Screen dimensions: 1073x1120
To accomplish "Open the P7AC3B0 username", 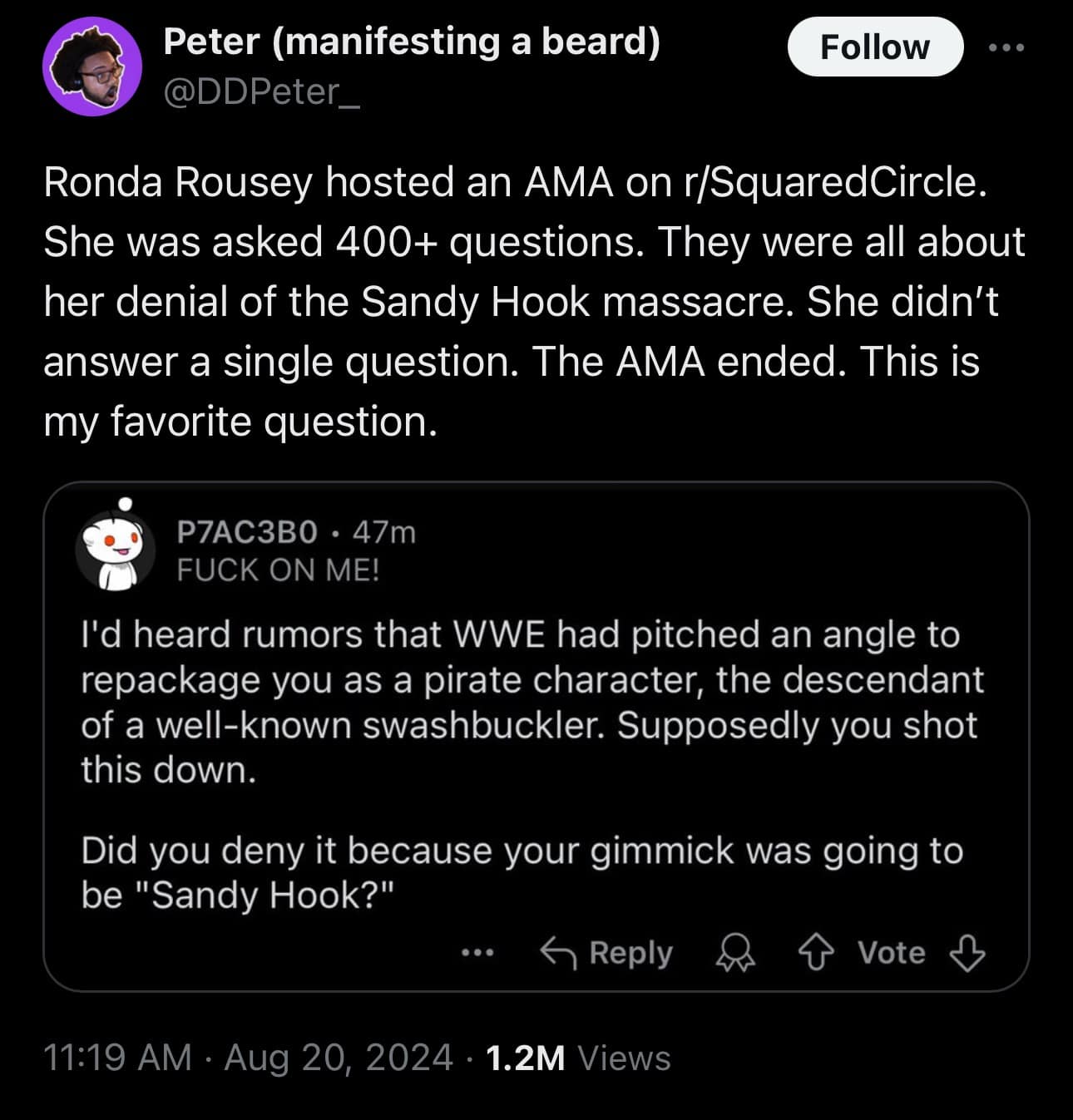I will 247,531.
